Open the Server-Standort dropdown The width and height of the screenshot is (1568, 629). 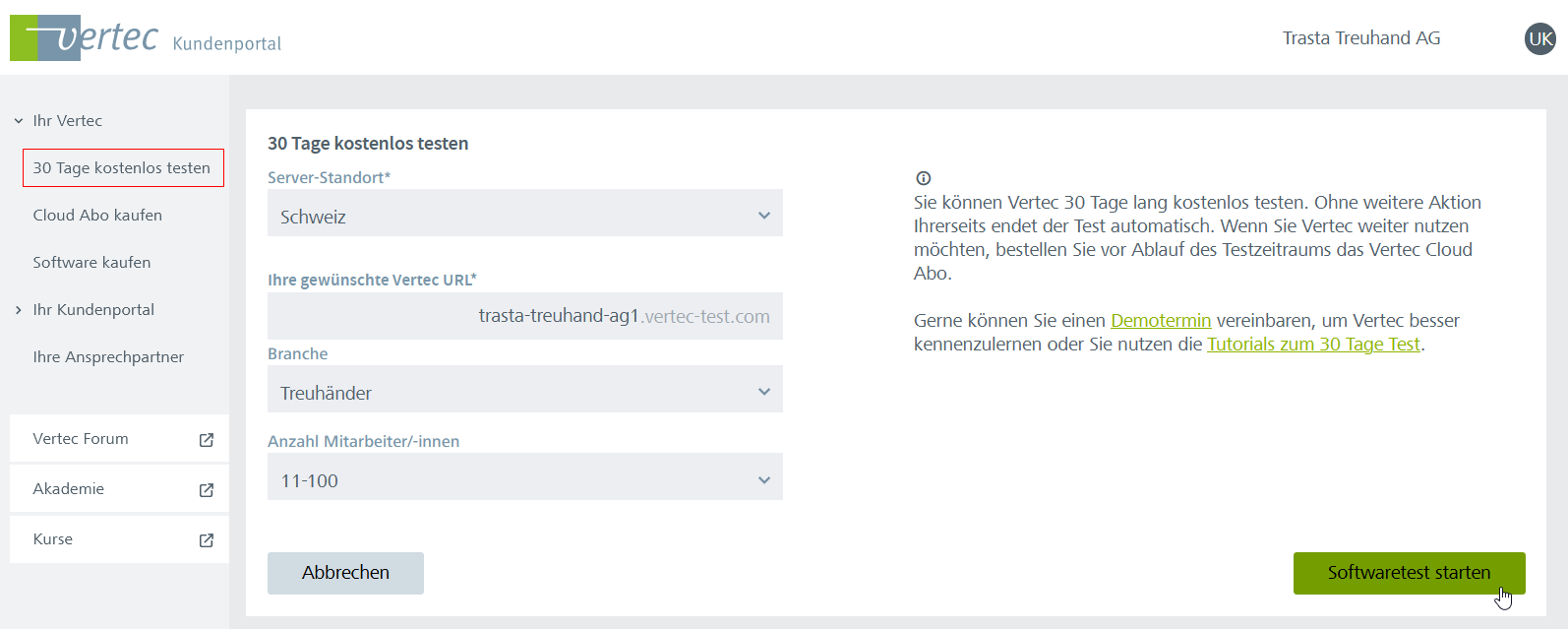[524, 214]
